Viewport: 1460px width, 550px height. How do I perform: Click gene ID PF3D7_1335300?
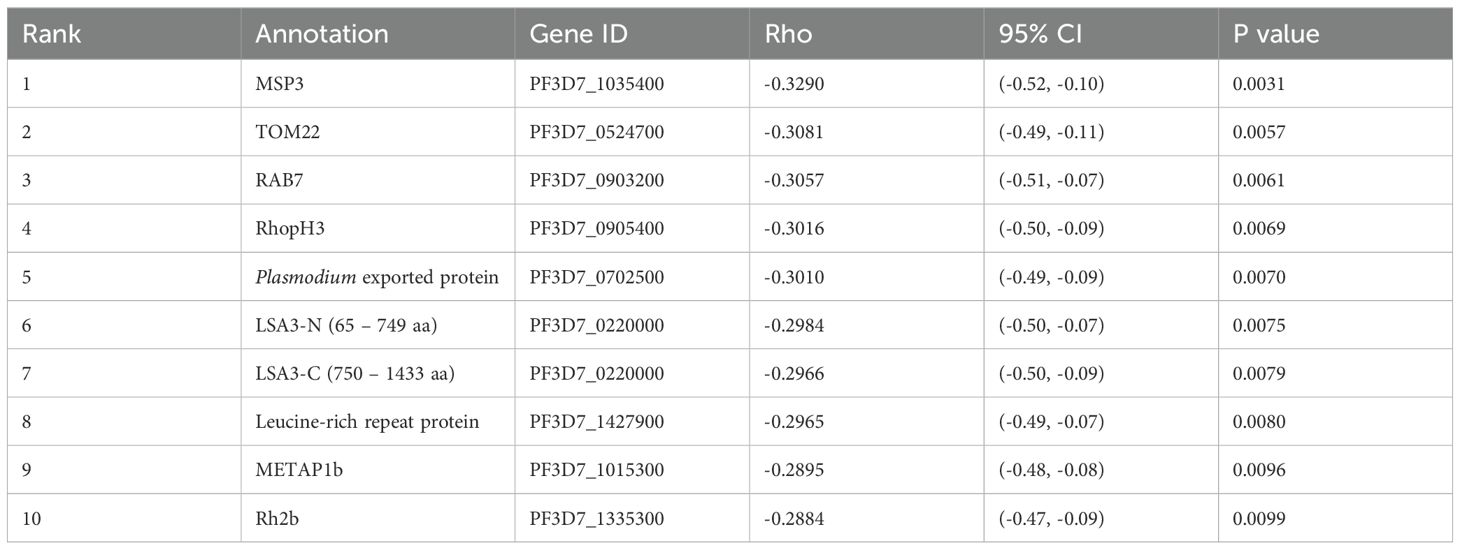pos(597,518)
